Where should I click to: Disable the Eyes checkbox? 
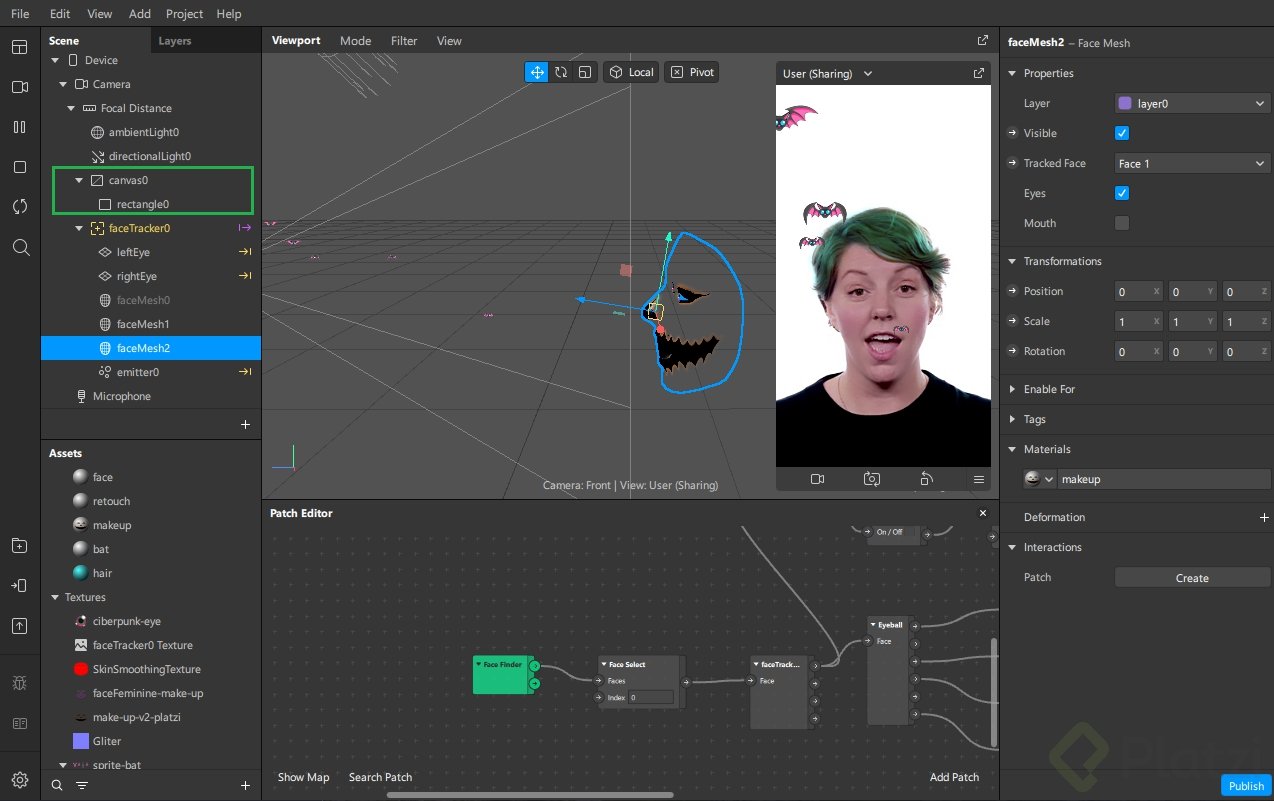point(1122,193)
